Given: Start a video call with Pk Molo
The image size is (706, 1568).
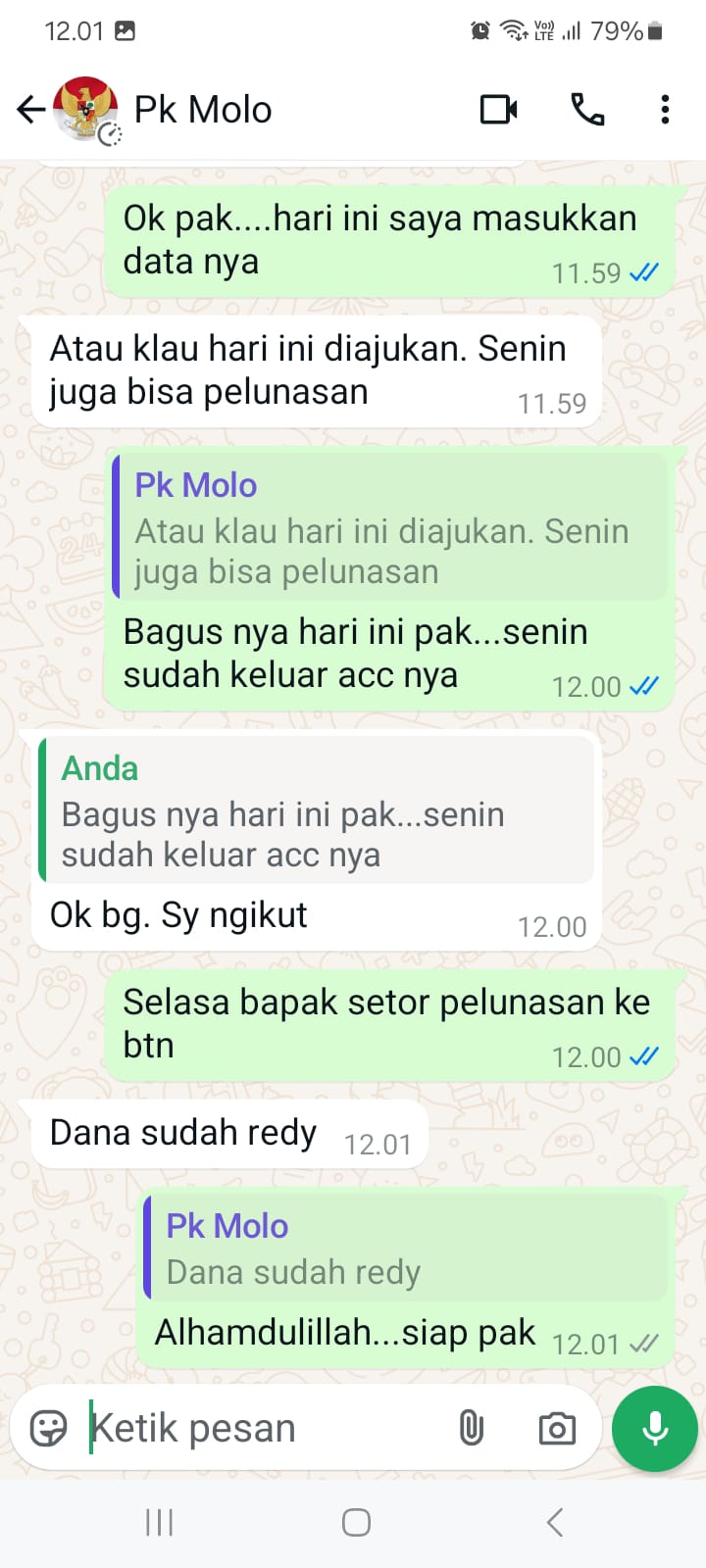Looking at the screenshot, I should pyautogui.click(x=499, y=109).
